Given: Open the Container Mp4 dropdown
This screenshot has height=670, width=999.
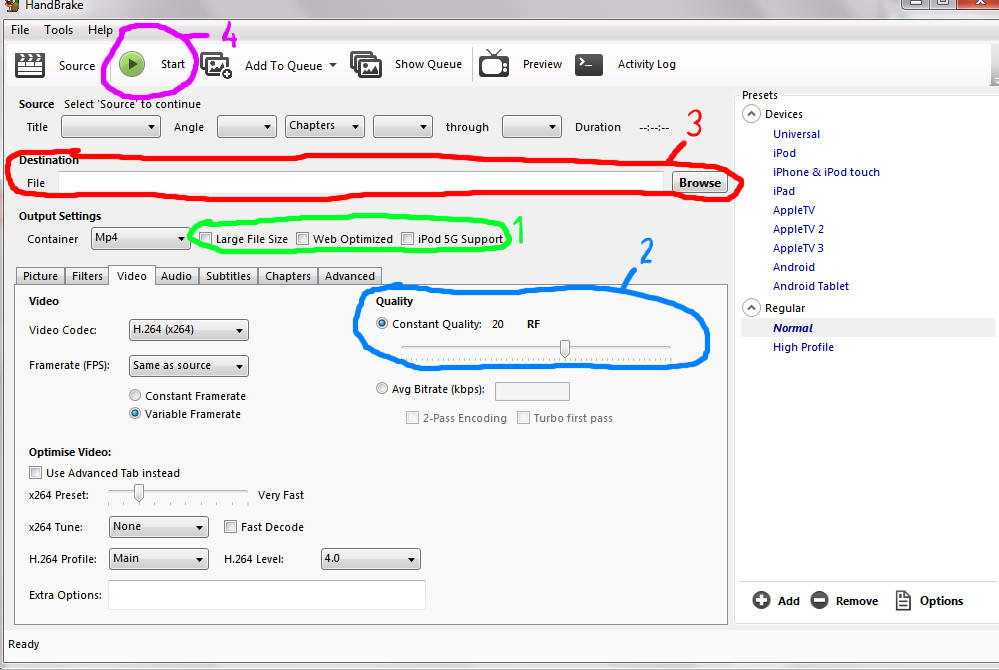Looking at the screenshot, I should point(140,238).
